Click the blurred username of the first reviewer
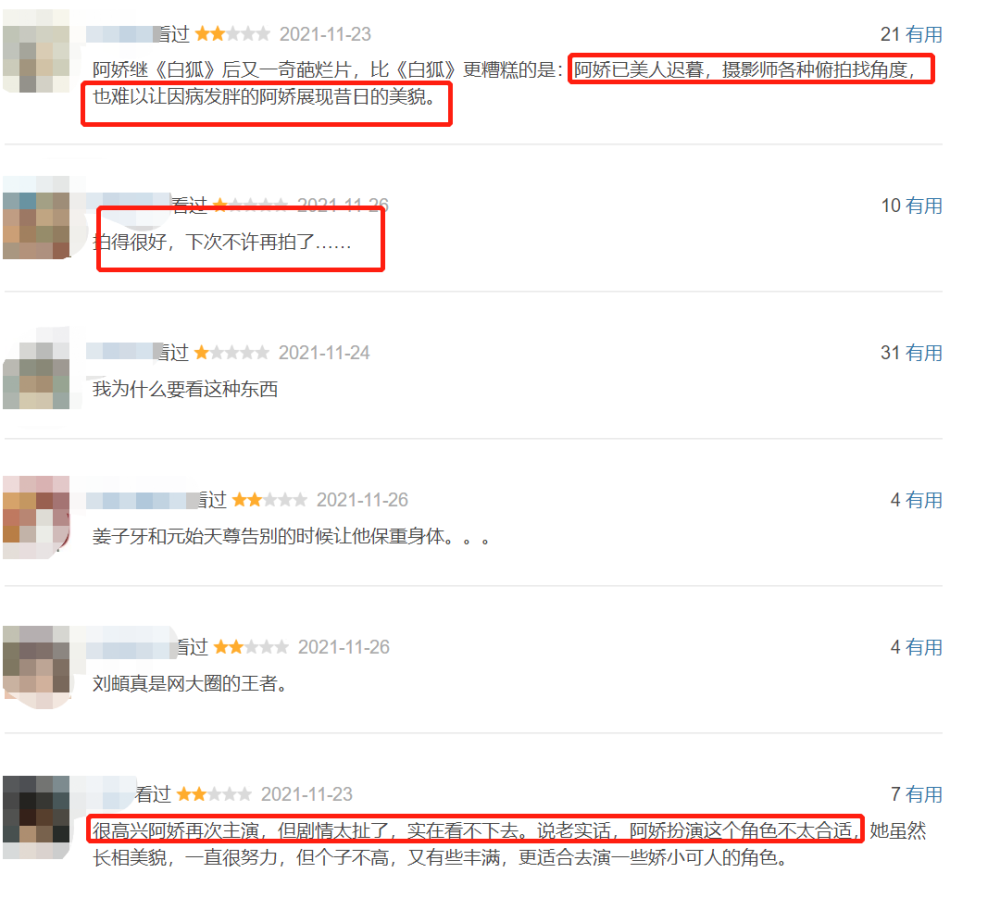 [123, 34]
